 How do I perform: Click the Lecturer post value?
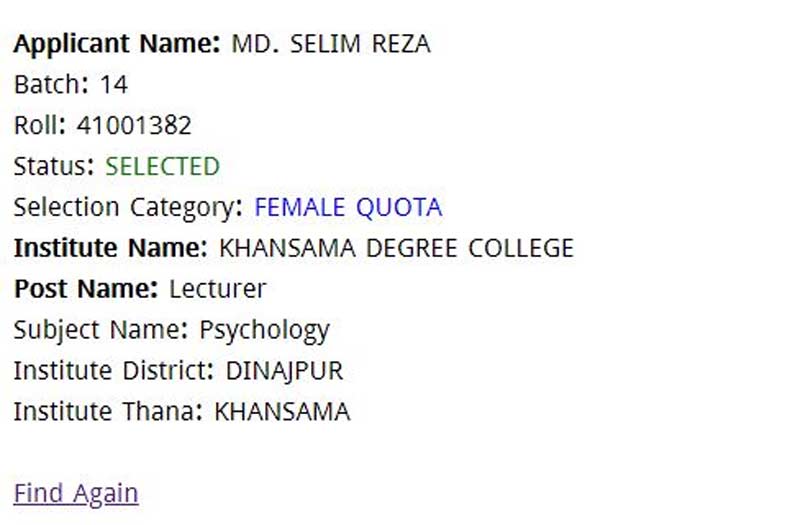tap(218, 289)
